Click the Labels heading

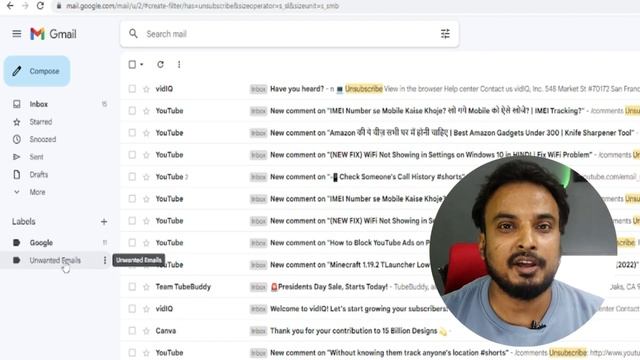click(x=24, y=222)
